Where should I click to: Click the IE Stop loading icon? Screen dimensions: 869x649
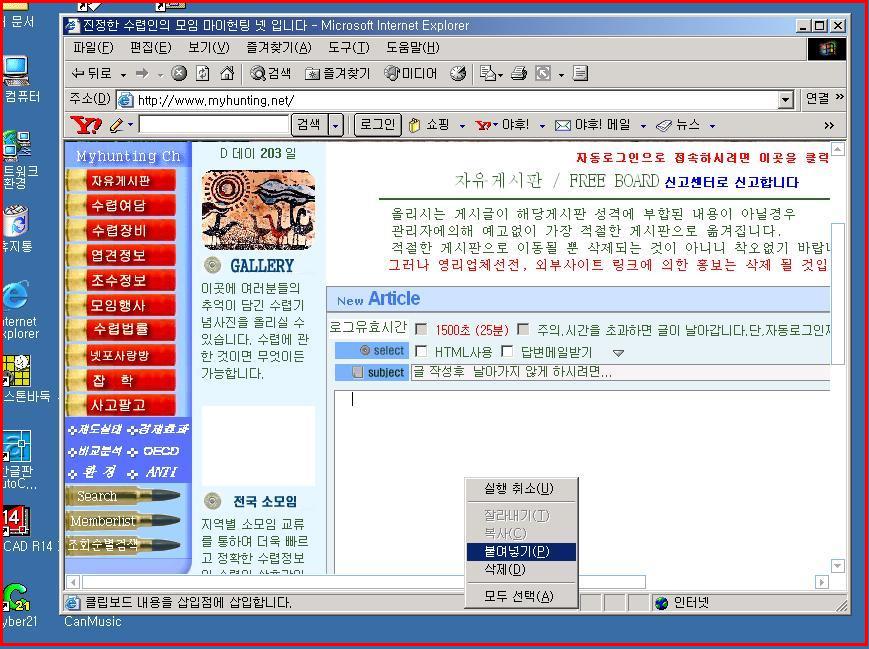[179, 73]
